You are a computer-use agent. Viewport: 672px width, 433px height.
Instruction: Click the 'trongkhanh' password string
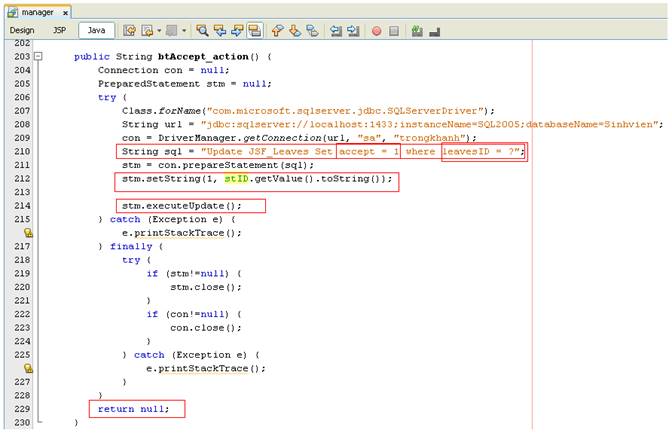point(429,138)
